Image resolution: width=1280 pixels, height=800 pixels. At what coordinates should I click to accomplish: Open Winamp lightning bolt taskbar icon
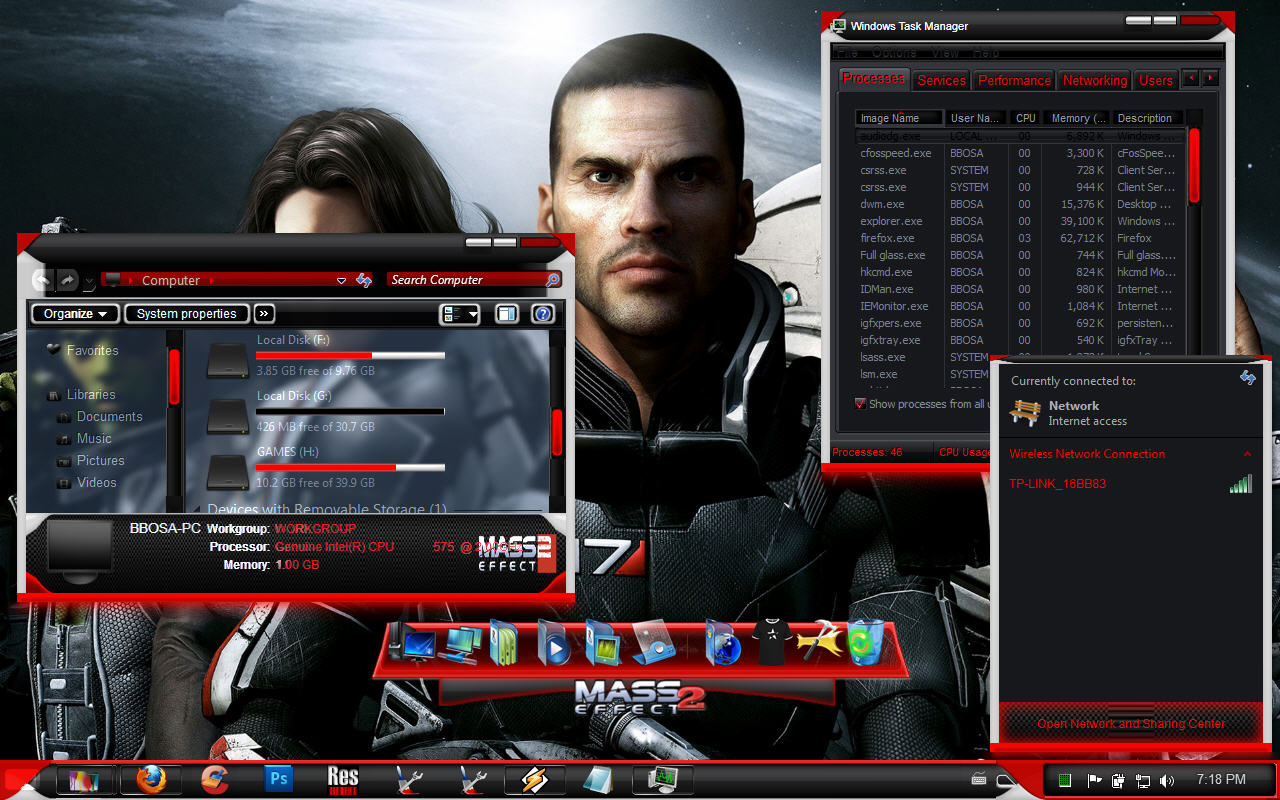[x=535, y=779]
